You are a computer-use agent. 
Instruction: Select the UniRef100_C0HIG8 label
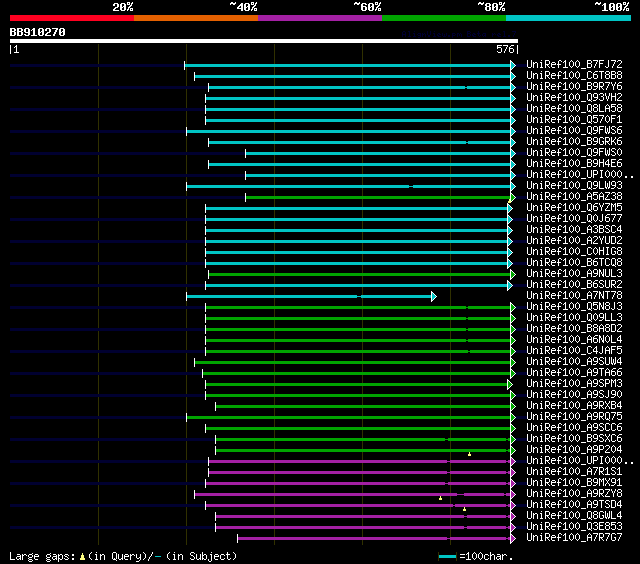coord(574,252)
